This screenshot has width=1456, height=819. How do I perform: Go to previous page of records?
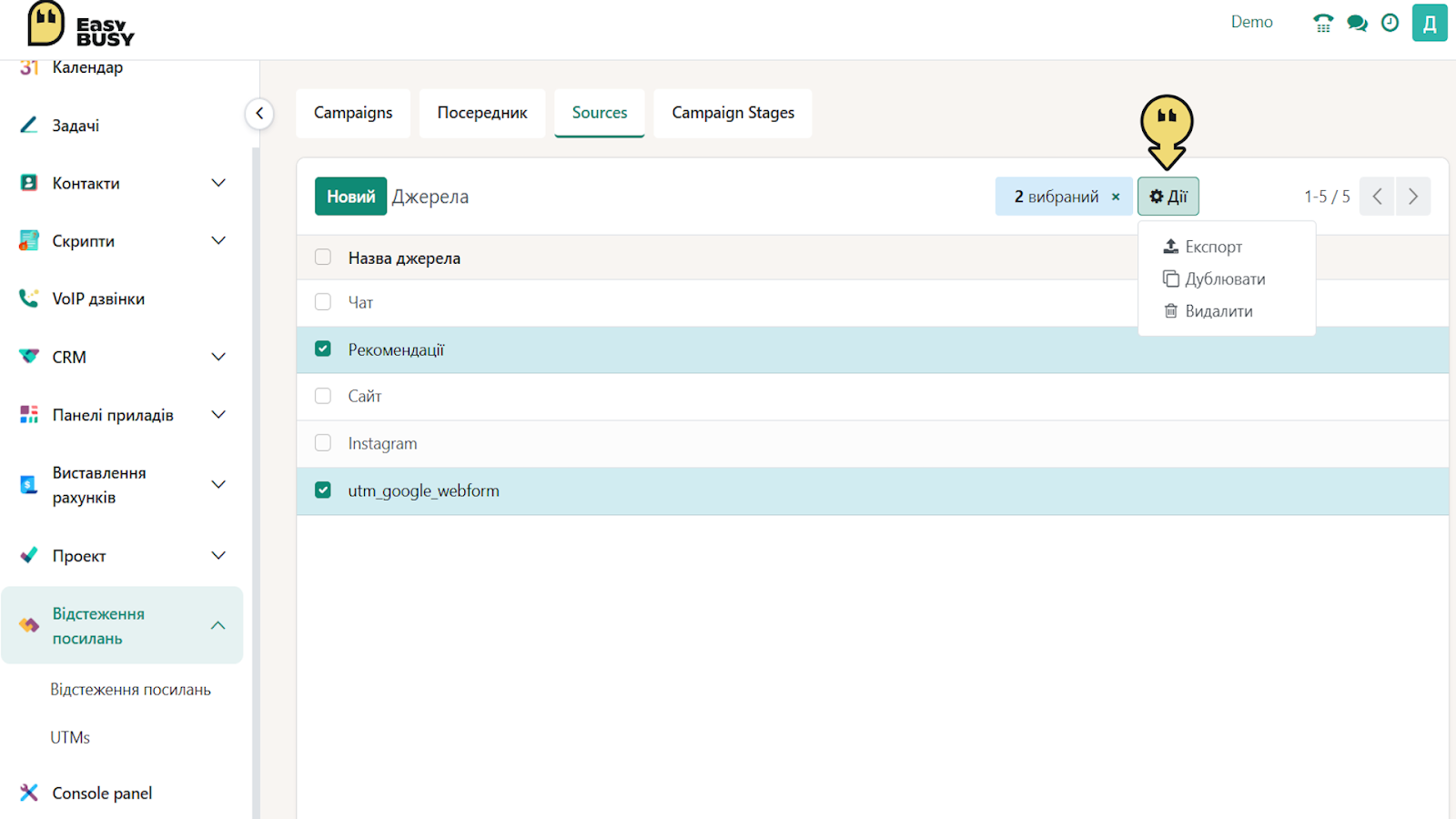(1377, 197)
